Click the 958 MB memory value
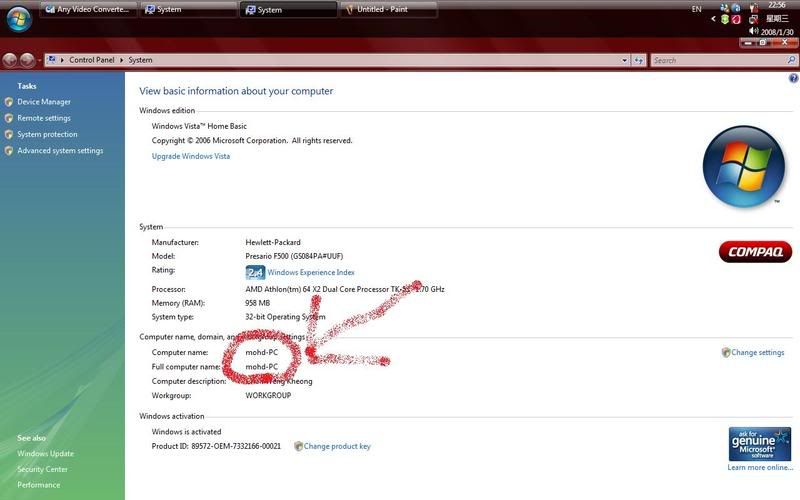This screenshot has width=800, height=500. point(258,303)
